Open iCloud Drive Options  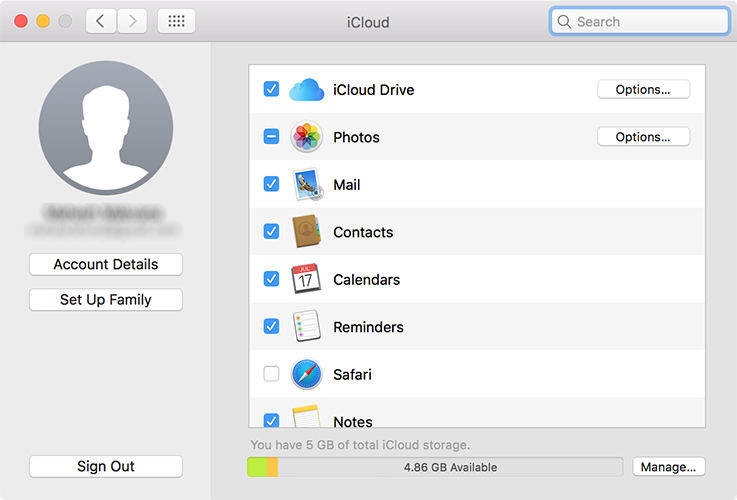click(x=643, y=89)
